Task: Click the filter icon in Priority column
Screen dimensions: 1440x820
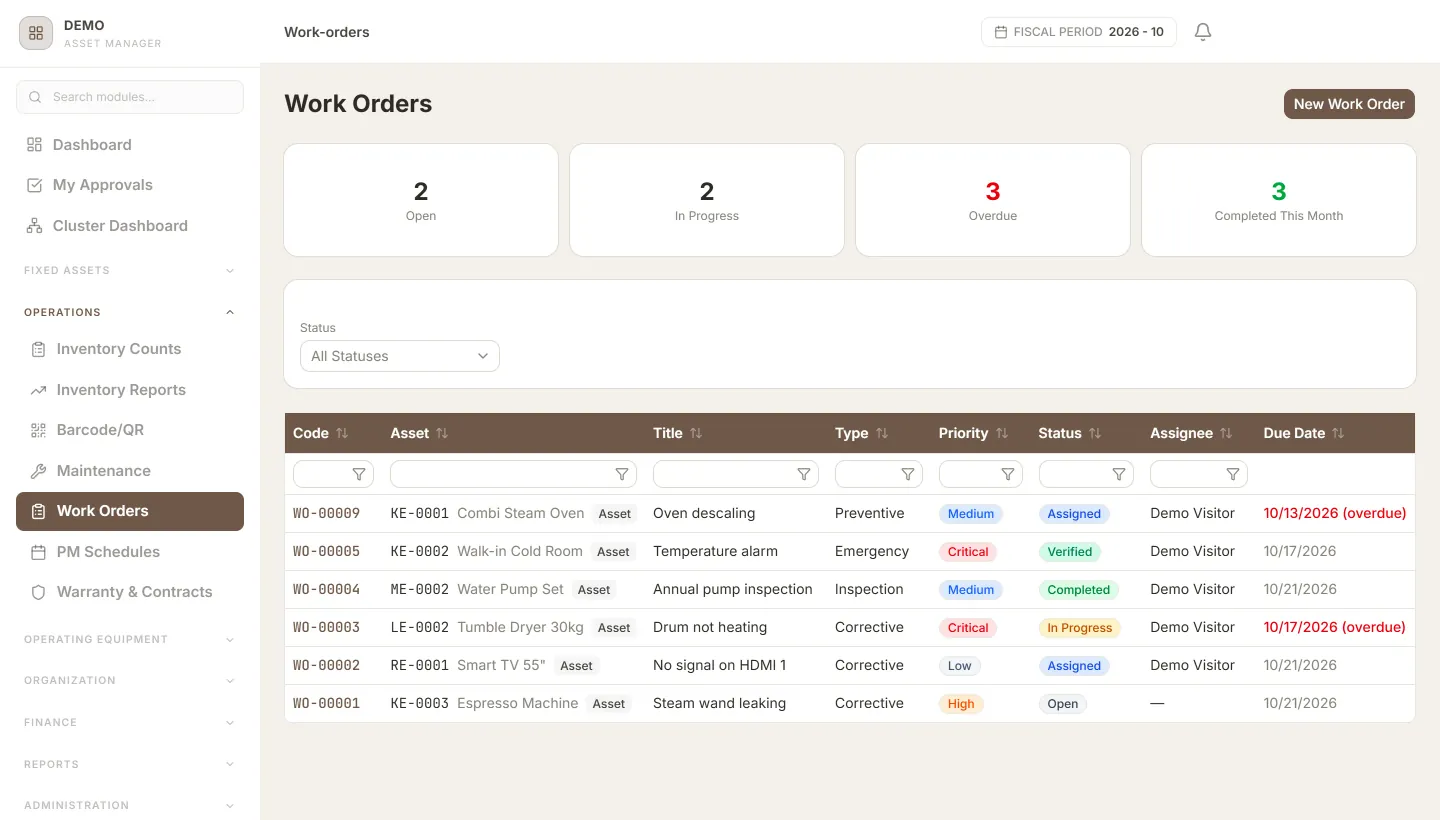Action: pos(1008,474)
